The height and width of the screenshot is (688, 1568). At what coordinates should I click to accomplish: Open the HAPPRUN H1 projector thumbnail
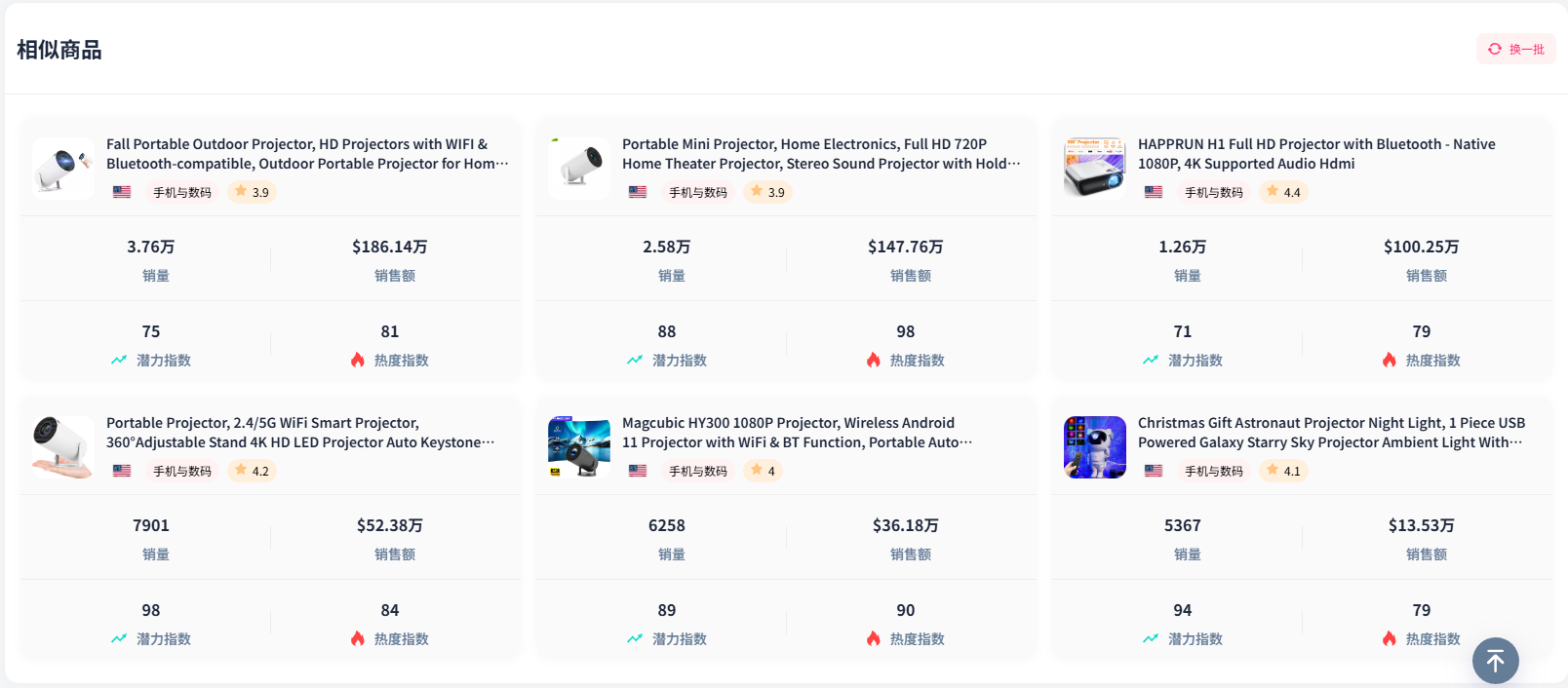(1094, 169)
